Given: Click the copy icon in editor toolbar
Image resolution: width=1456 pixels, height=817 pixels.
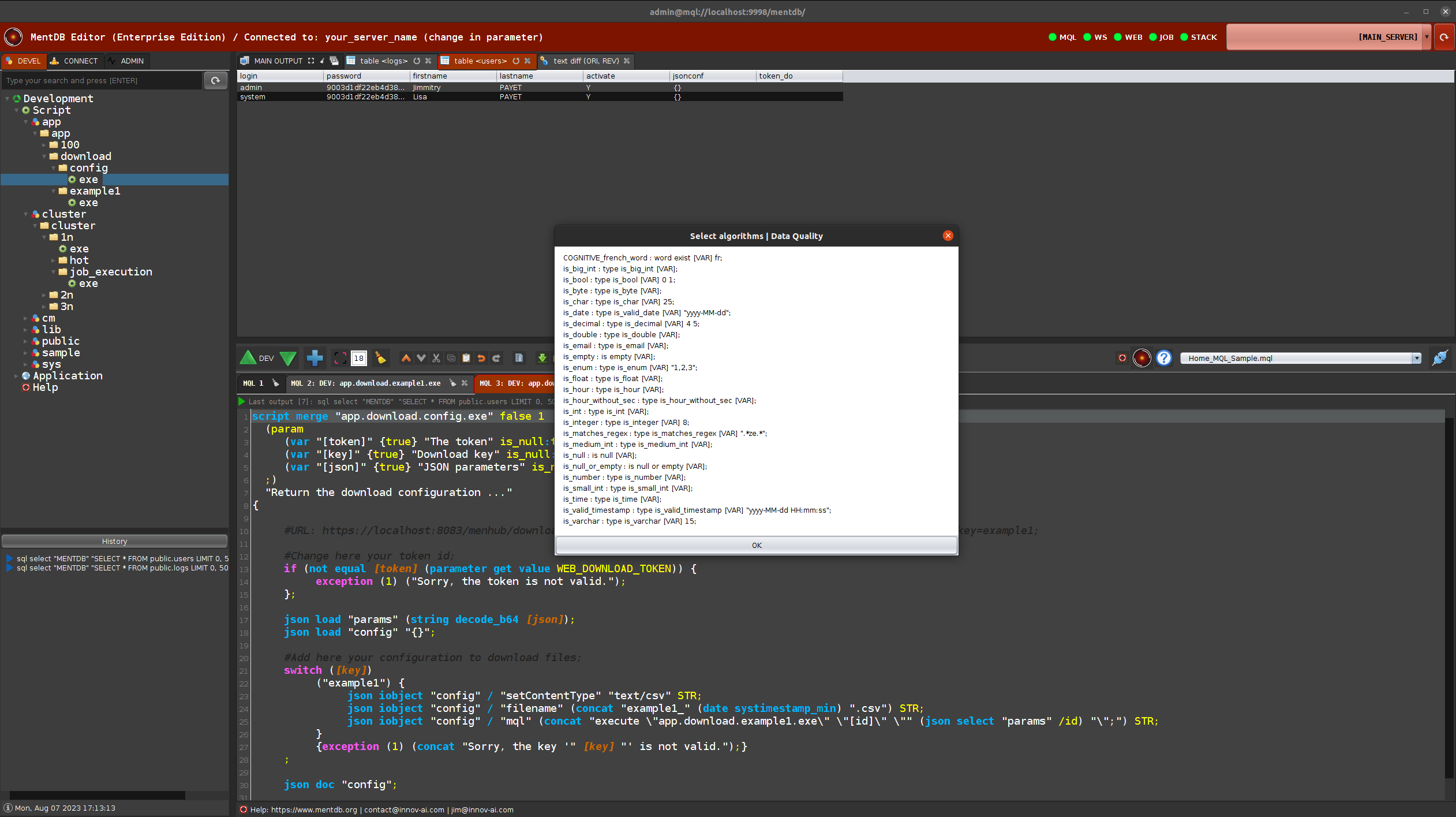Looking at the screenshot, I should (451, 358).
